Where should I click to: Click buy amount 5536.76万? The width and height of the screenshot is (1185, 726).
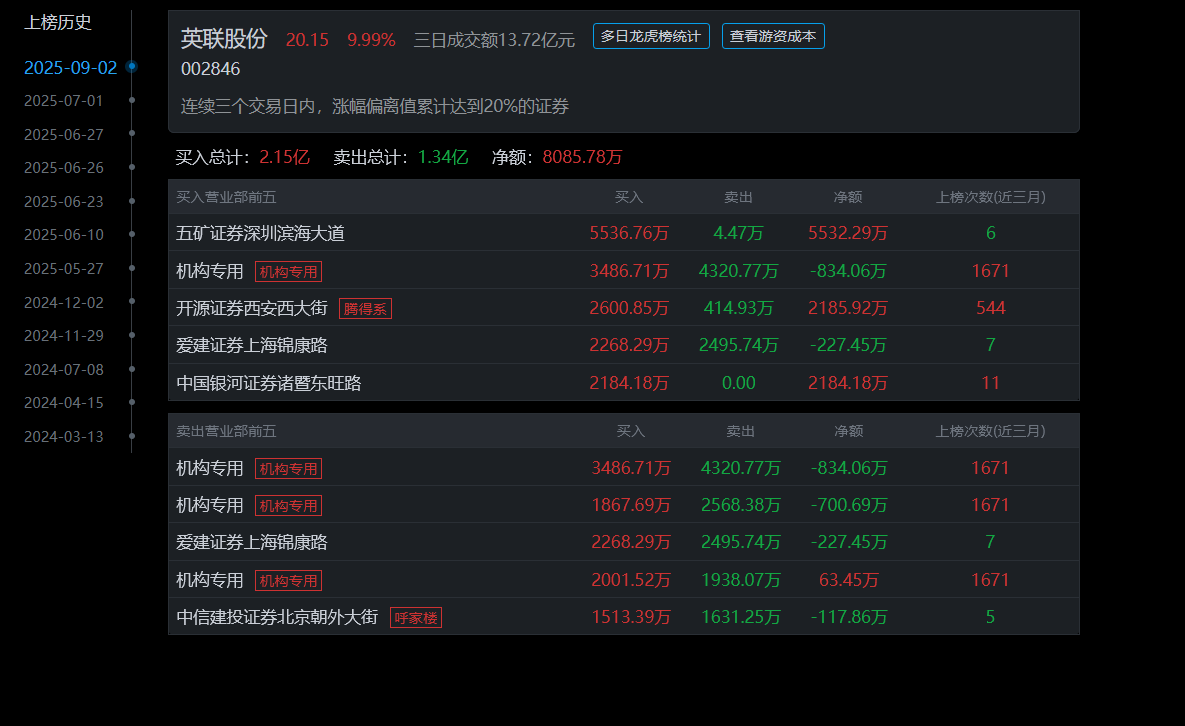coord(629,233)
